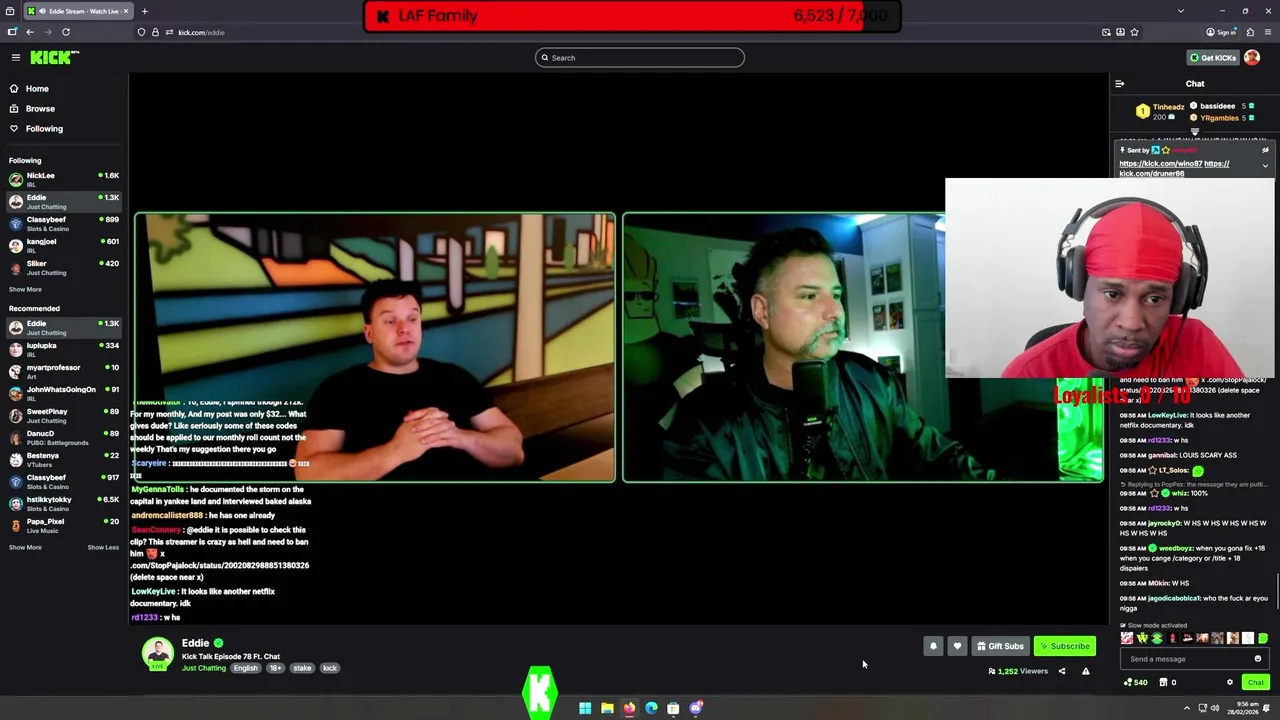Open a new browser tab
Screen dimensions: 1280x720
tap(144, 11)
